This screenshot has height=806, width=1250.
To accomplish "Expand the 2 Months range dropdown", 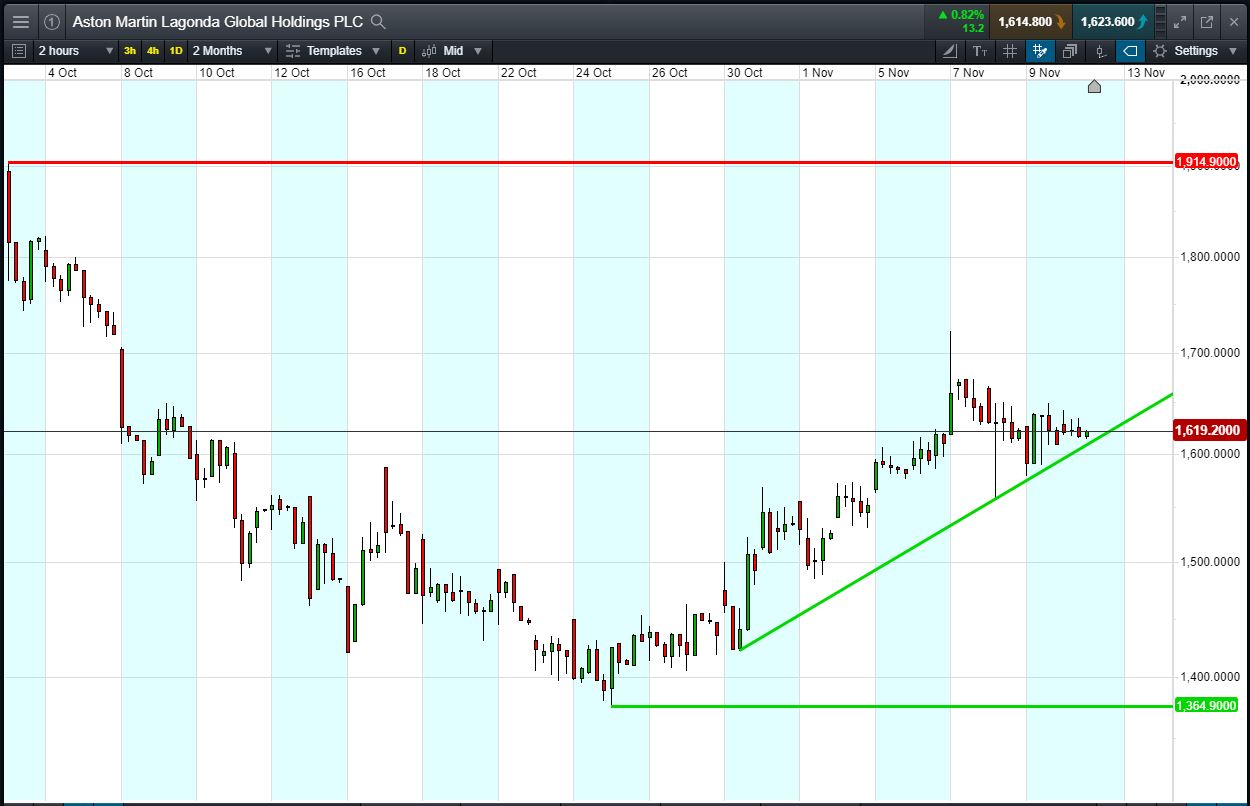I will pos(232,50).
